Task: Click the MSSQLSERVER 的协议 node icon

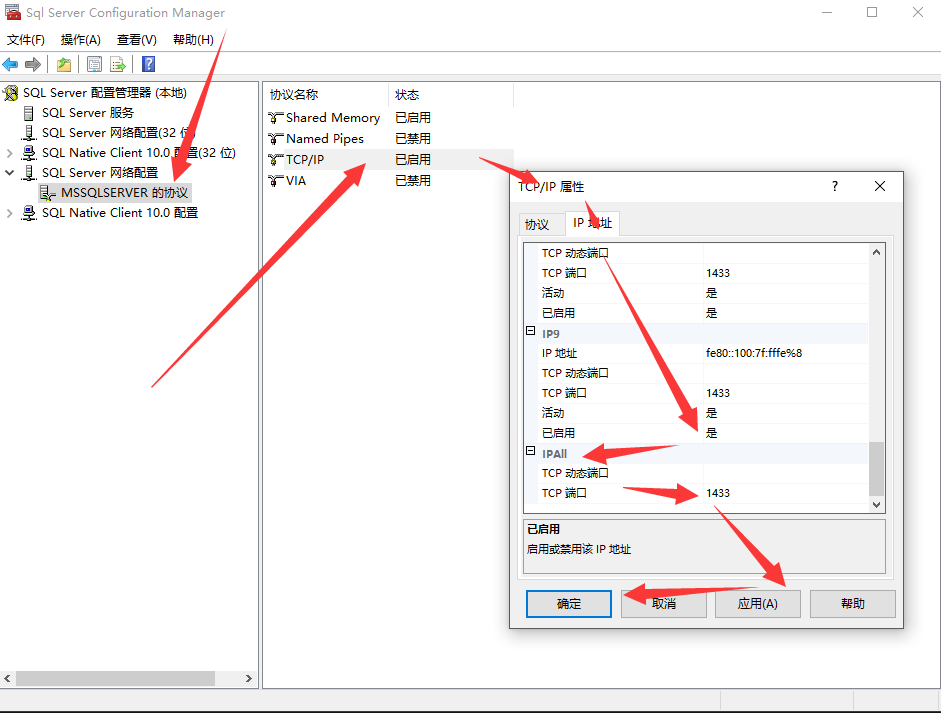Action: click(47, 193)
